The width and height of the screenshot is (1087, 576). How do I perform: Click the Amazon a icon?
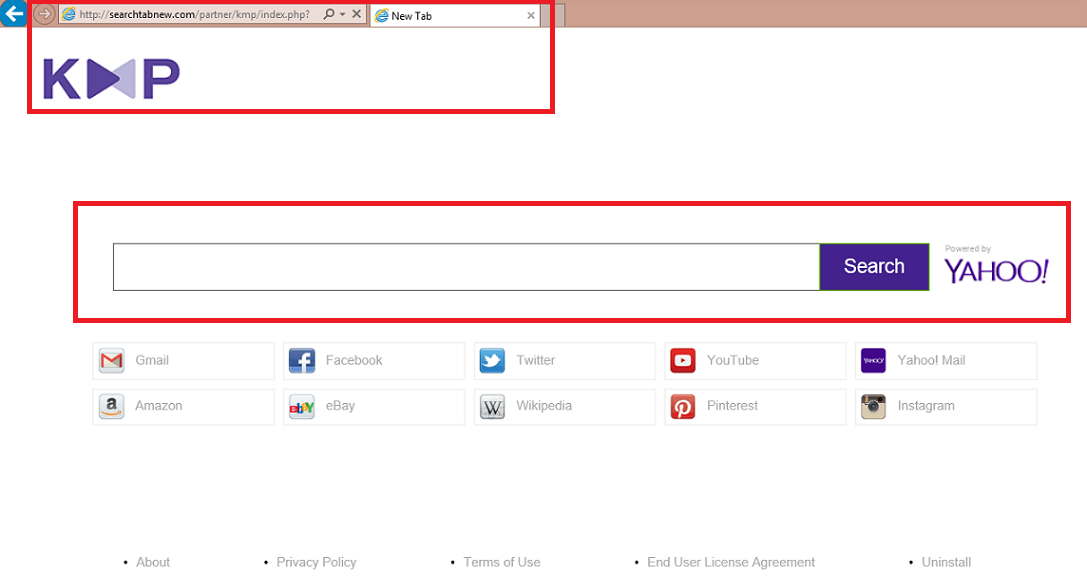112,407
